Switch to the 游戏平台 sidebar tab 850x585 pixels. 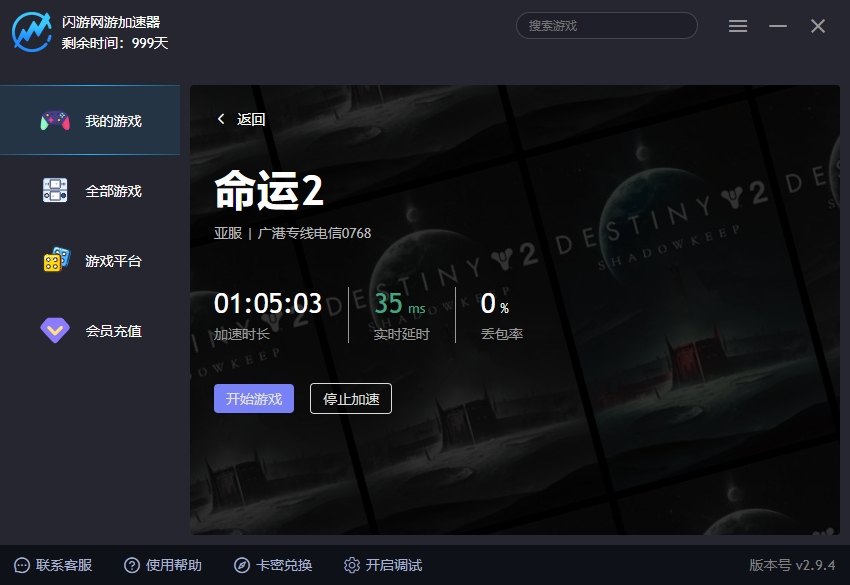[113, 261]
